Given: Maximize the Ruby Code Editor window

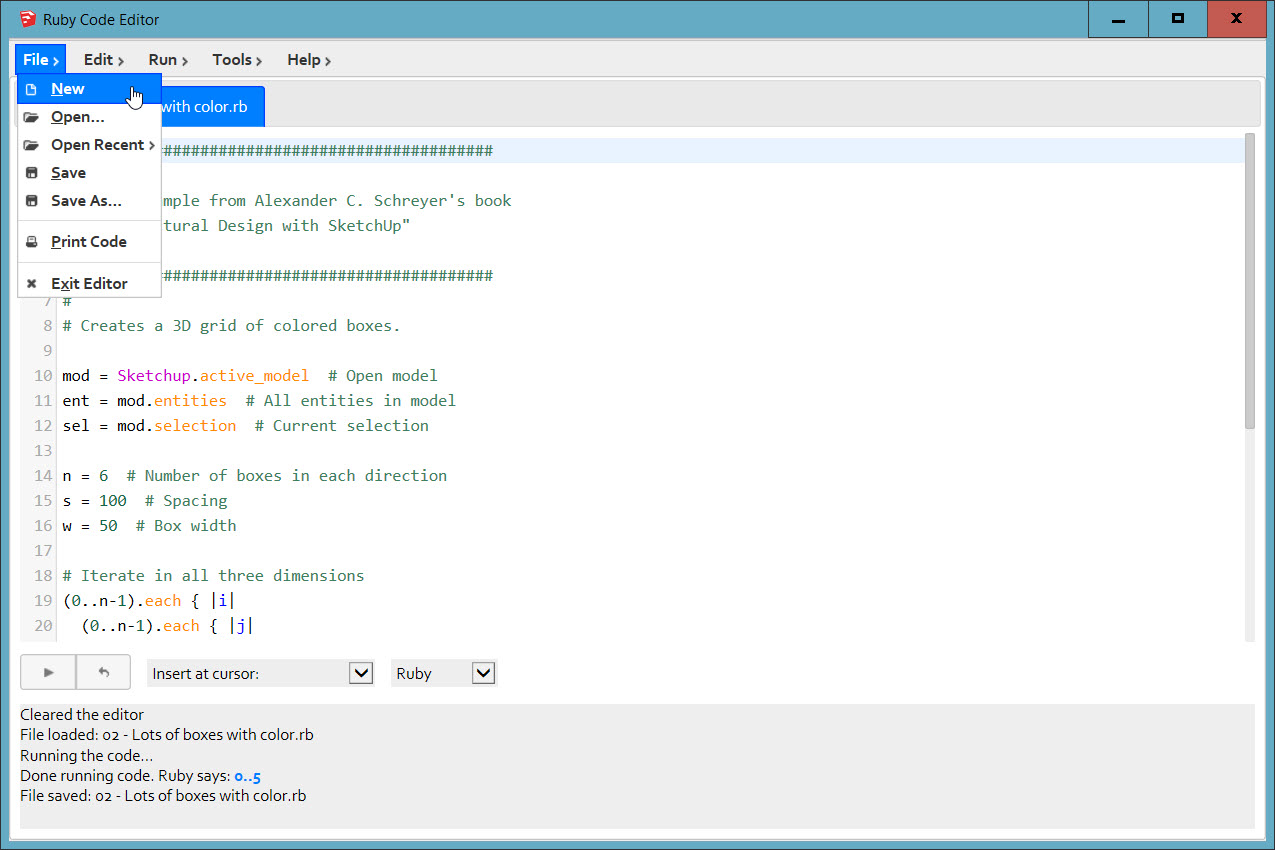Looking at the screenshot, I should tap(1177, 19).
